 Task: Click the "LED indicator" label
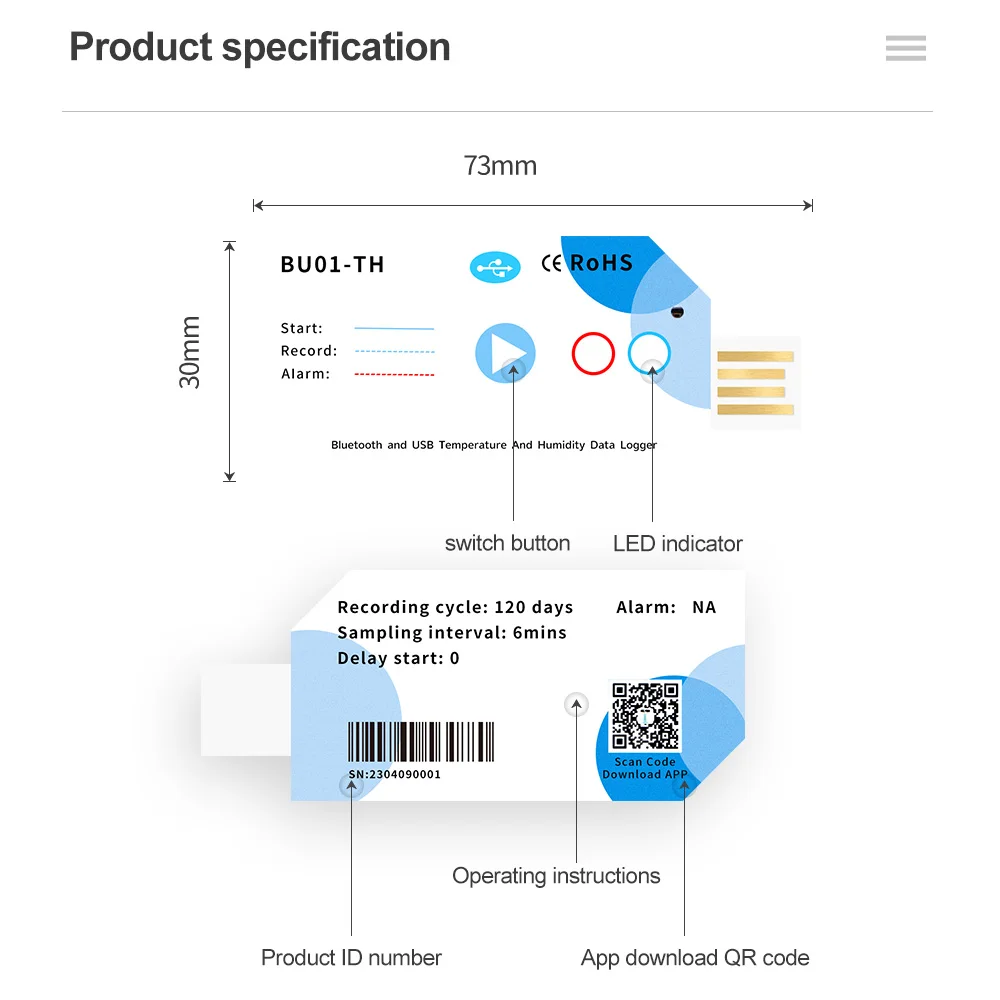pyautogui.click(x=678, y=544)
